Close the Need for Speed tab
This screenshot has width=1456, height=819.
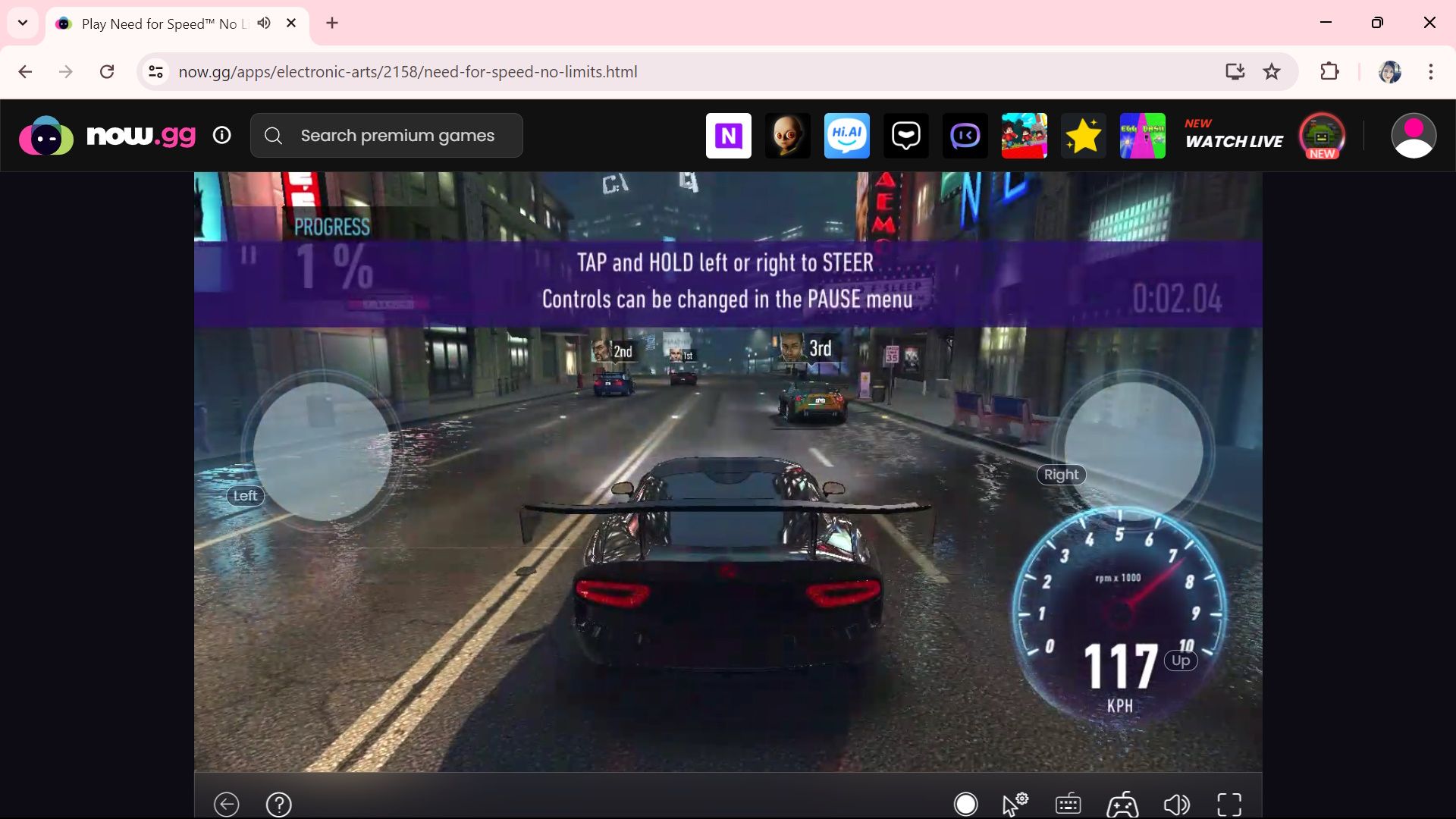291,23
